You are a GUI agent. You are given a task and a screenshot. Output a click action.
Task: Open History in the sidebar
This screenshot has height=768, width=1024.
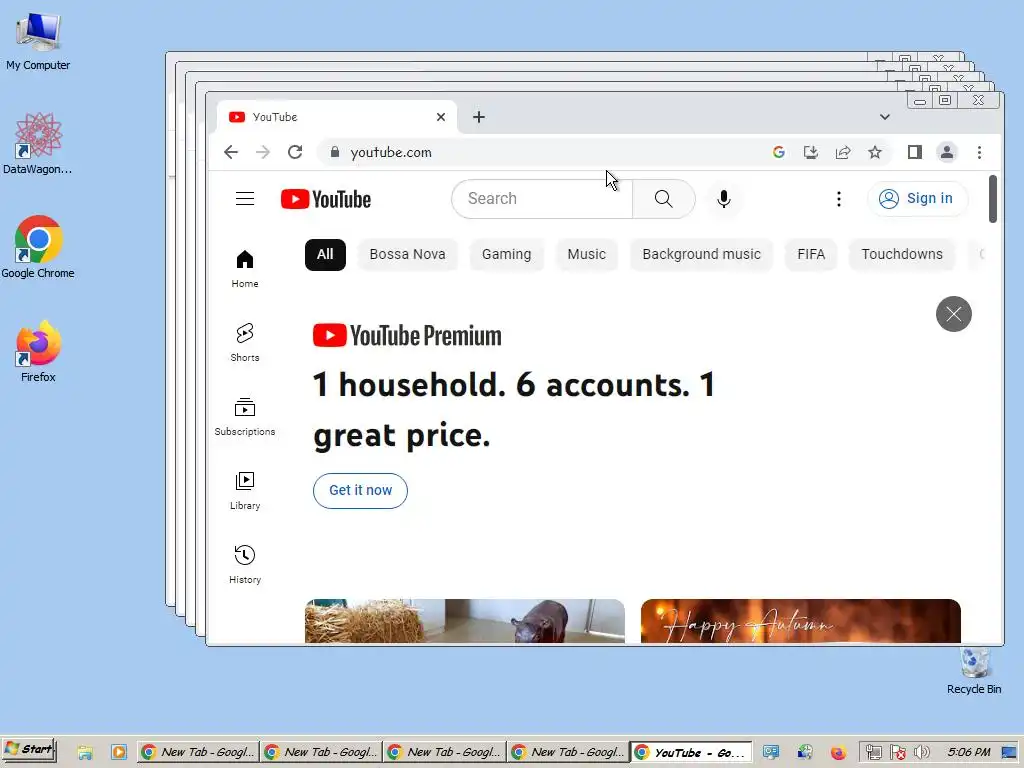(245, 564)
